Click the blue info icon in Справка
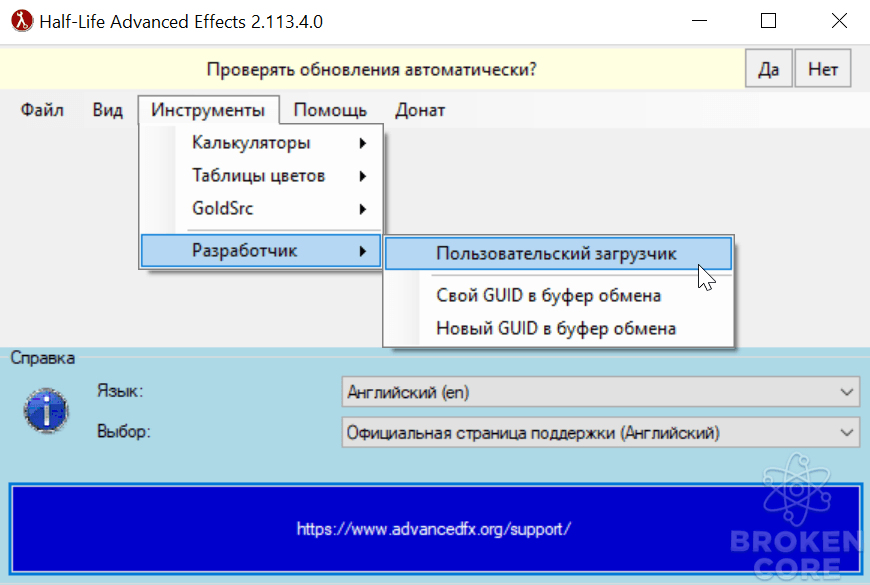 (46, 411)
